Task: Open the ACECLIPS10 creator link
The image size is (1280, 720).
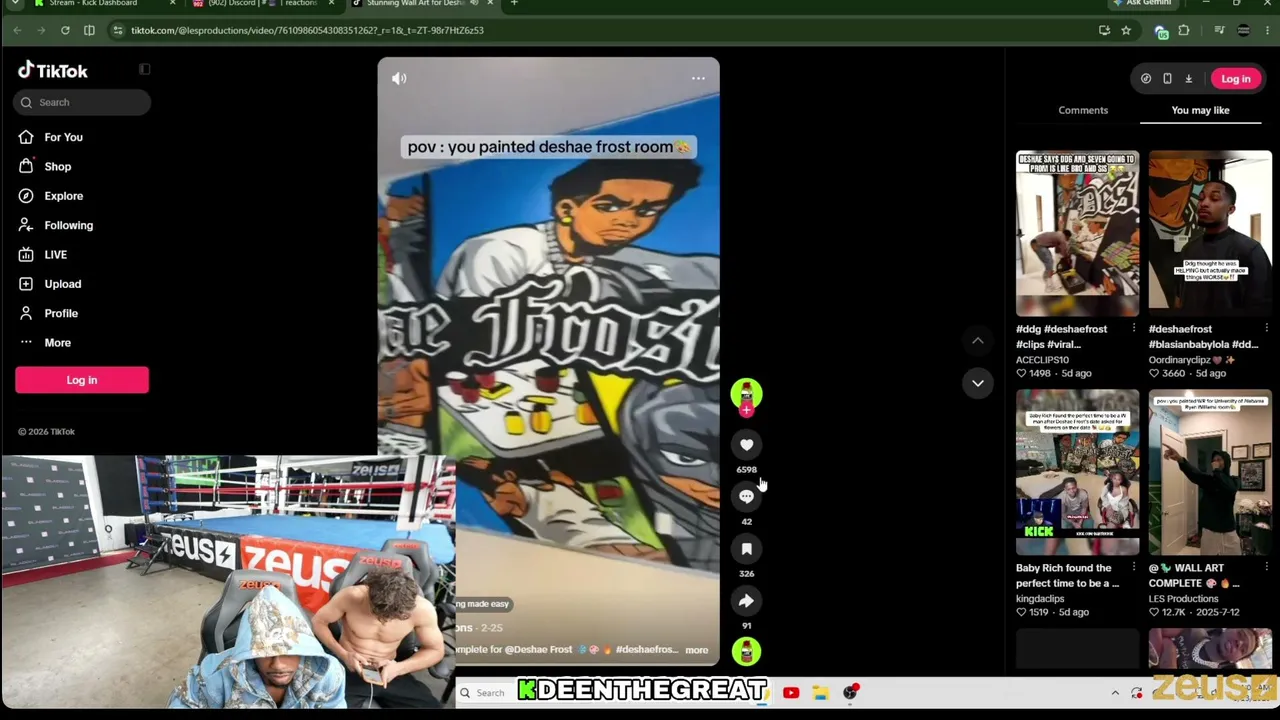Action: (x=1042, y=360)
